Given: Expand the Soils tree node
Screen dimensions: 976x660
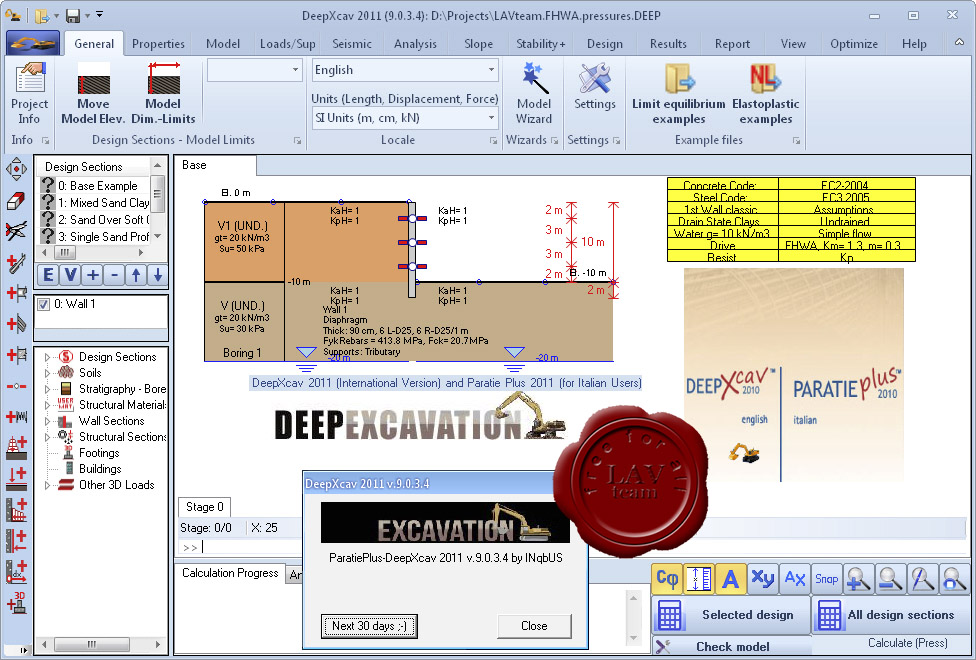Looking at the screenshot, I should tap(47, 373).
